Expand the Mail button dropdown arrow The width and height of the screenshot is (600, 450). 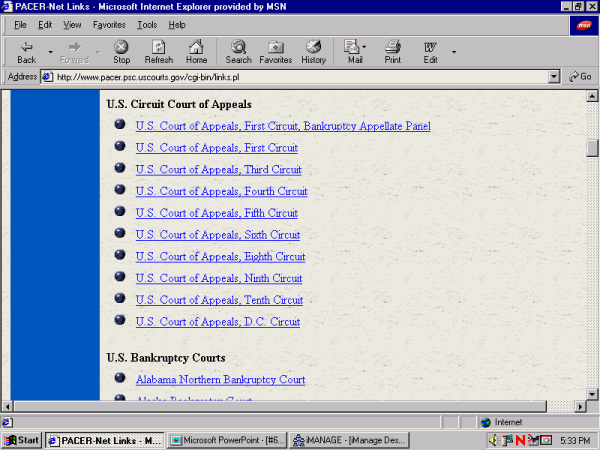click(x=365, y=47)
